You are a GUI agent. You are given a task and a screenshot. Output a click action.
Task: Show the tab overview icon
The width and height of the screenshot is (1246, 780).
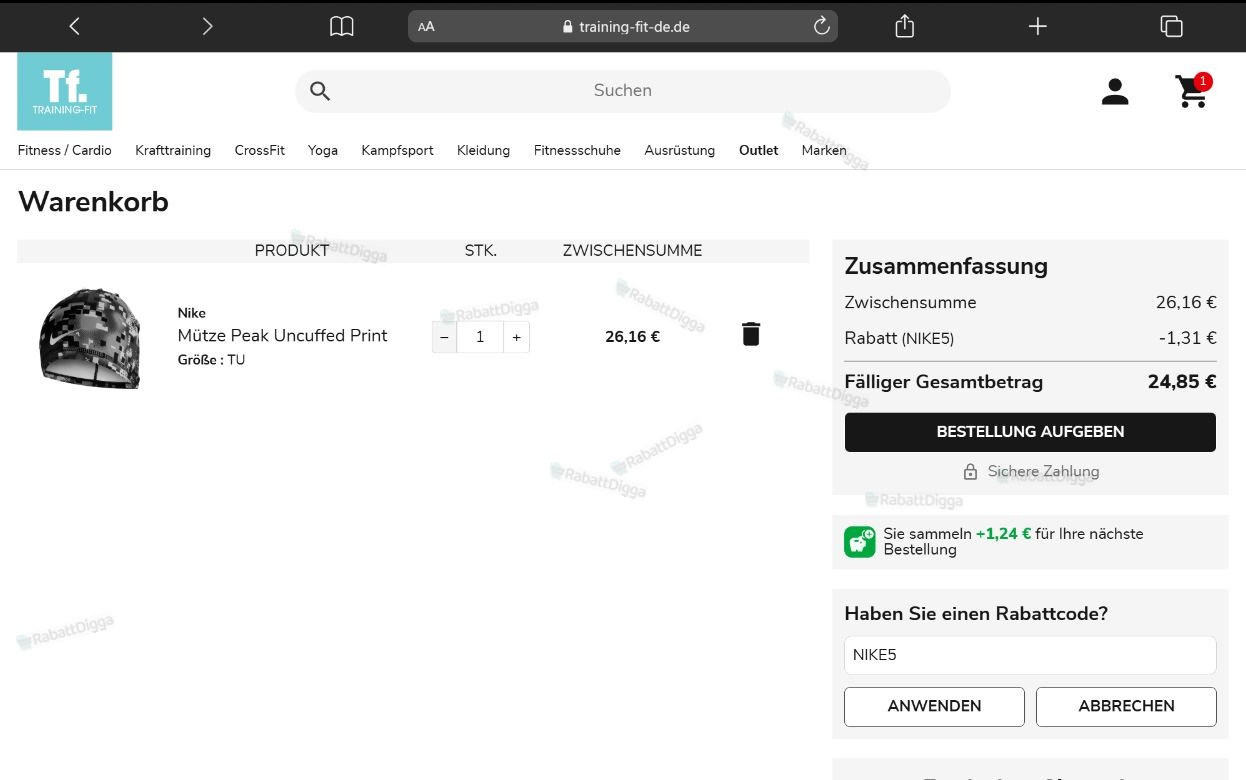coord(1171,27)
